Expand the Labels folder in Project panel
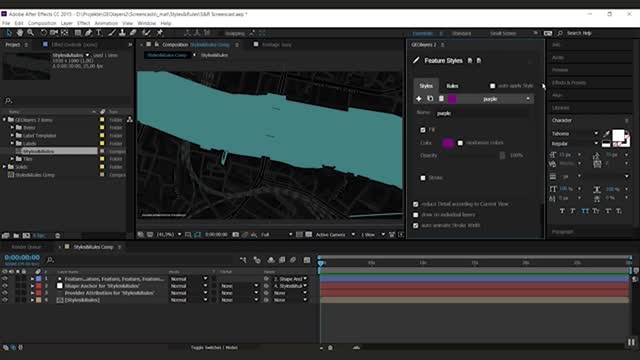Image resolution: width=640 pixels, height=360 pixels. click(x=12, y=143)
